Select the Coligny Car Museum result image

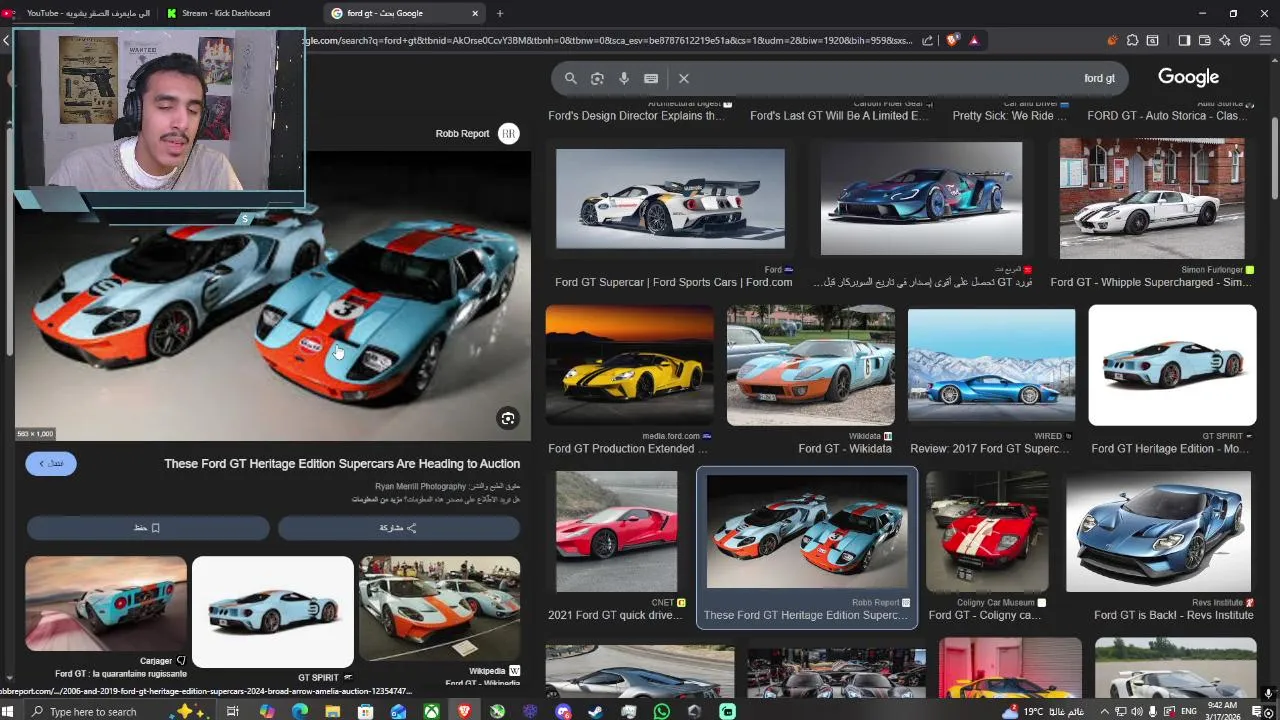[x=986, y=532]
